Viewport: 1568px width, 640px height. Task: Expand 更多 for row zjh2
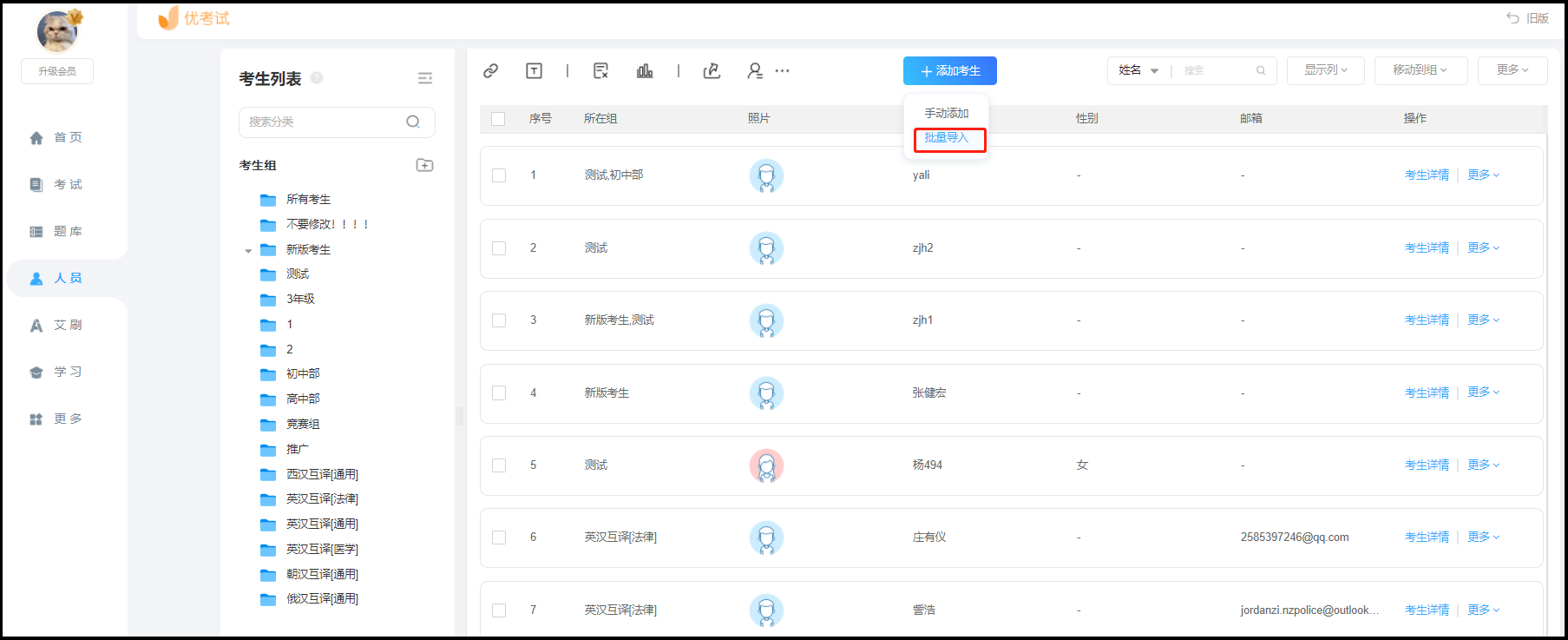point(1483,248)
